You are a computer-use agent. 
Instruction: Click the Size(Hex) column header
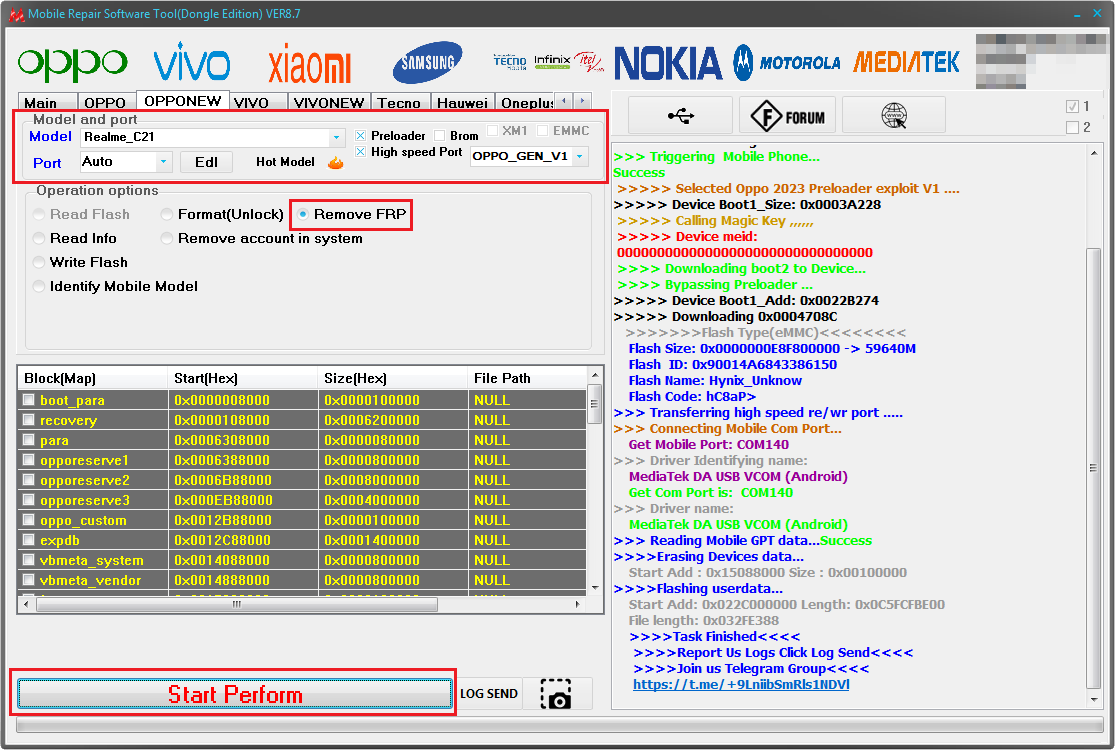[393, 378]
